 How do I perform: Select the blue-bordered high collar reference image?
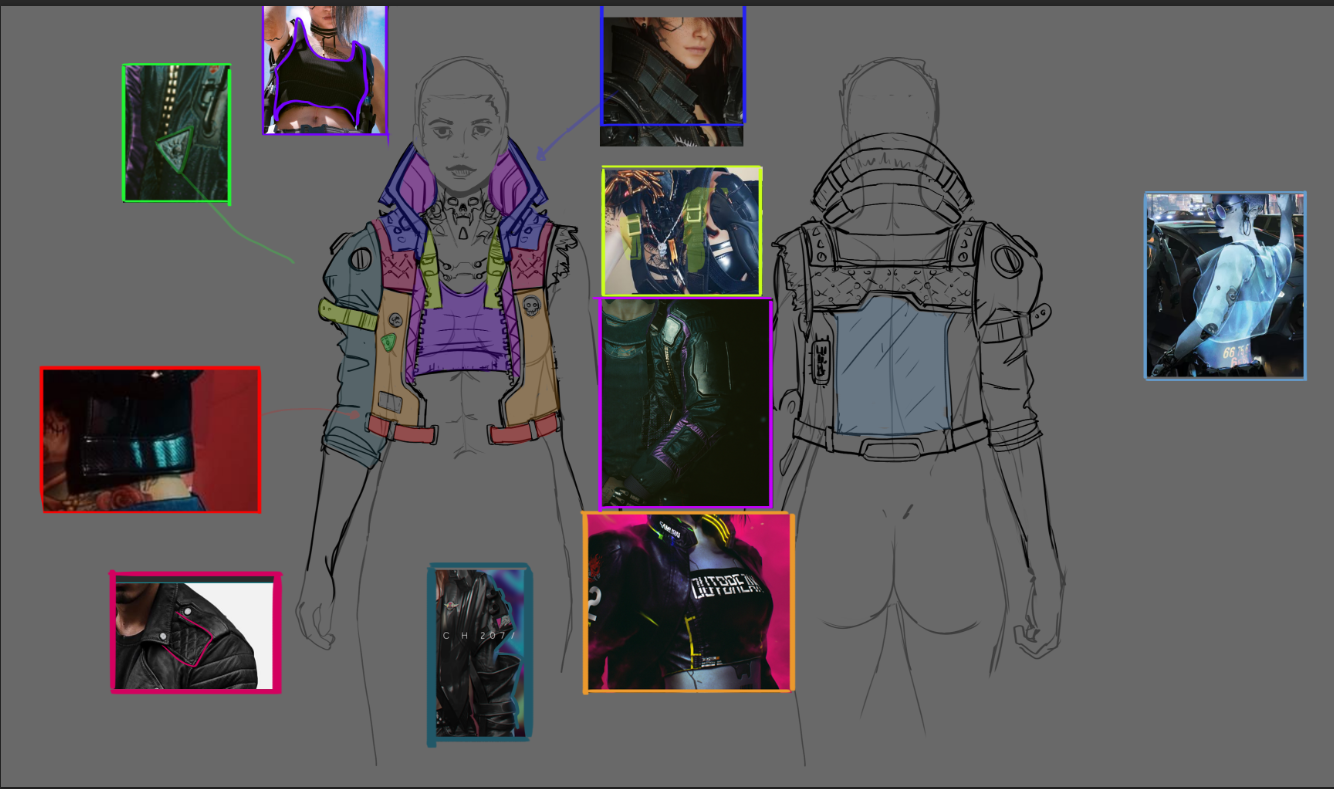click(672, 68)
